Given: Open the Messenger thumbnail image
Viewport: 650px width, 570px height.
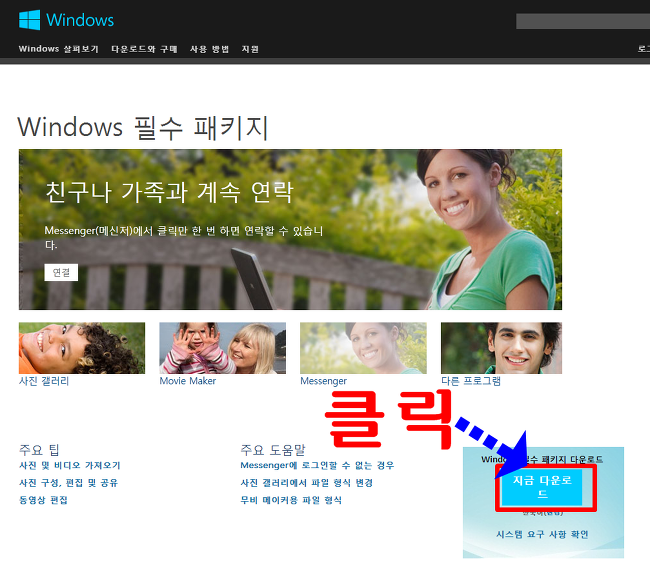Looking at the screenshot, I should click(x=363, y=348).
